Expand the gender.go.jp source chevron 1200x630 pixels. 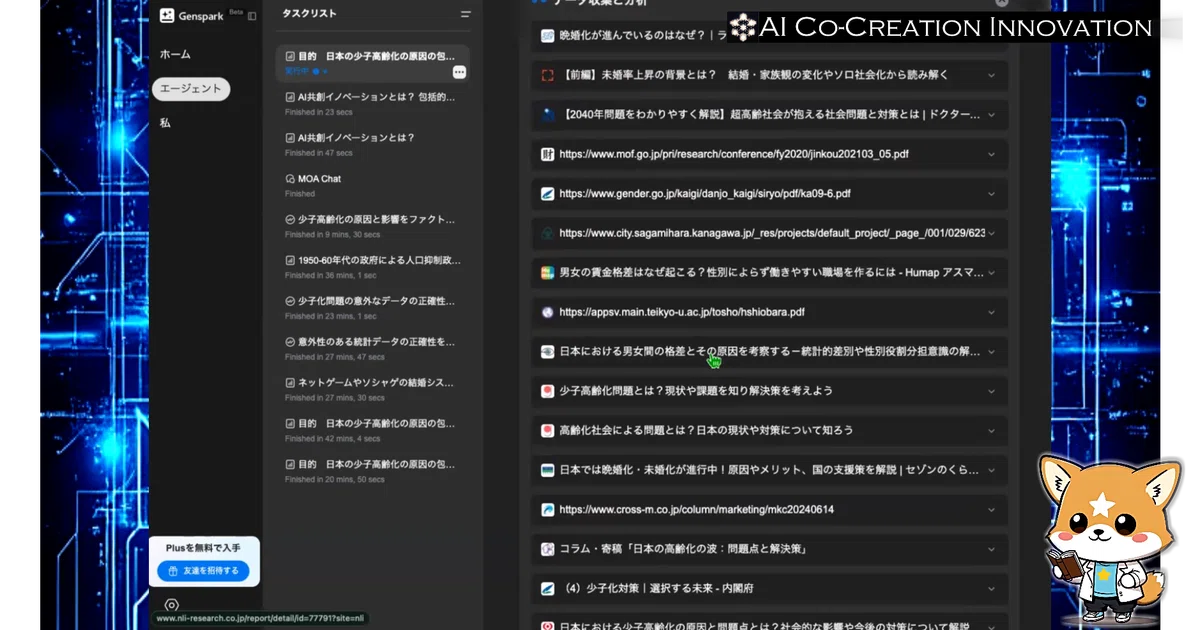tap(991, 193)
